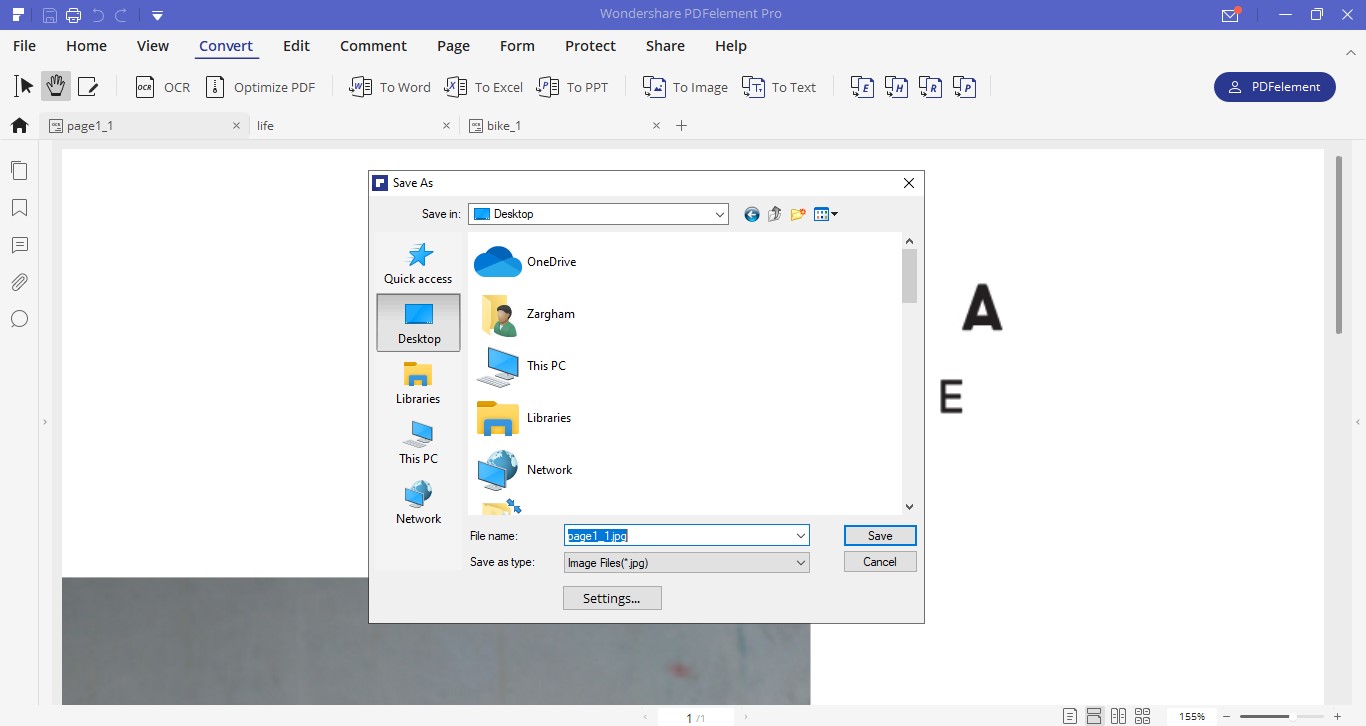Select the text selection cursor tool
The width and height of the screenshot is (1366, 726).
click(24, 87)
